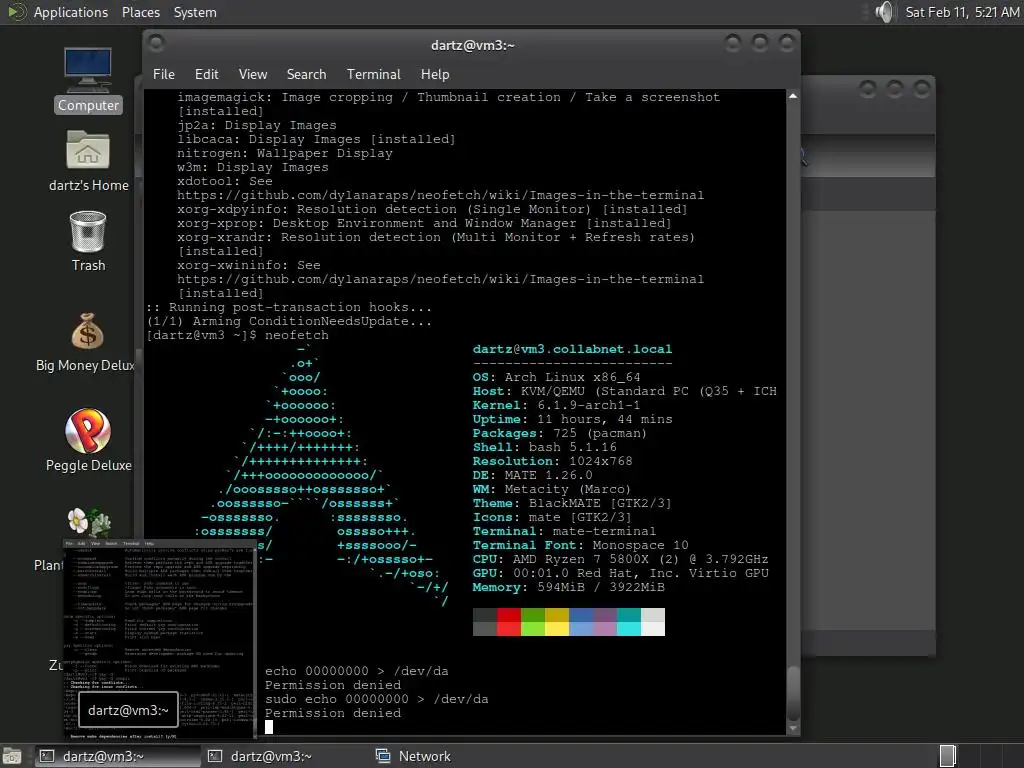
Task: Click the 'Shell: bash 5.1.16' line
Action: click(545, 447)
